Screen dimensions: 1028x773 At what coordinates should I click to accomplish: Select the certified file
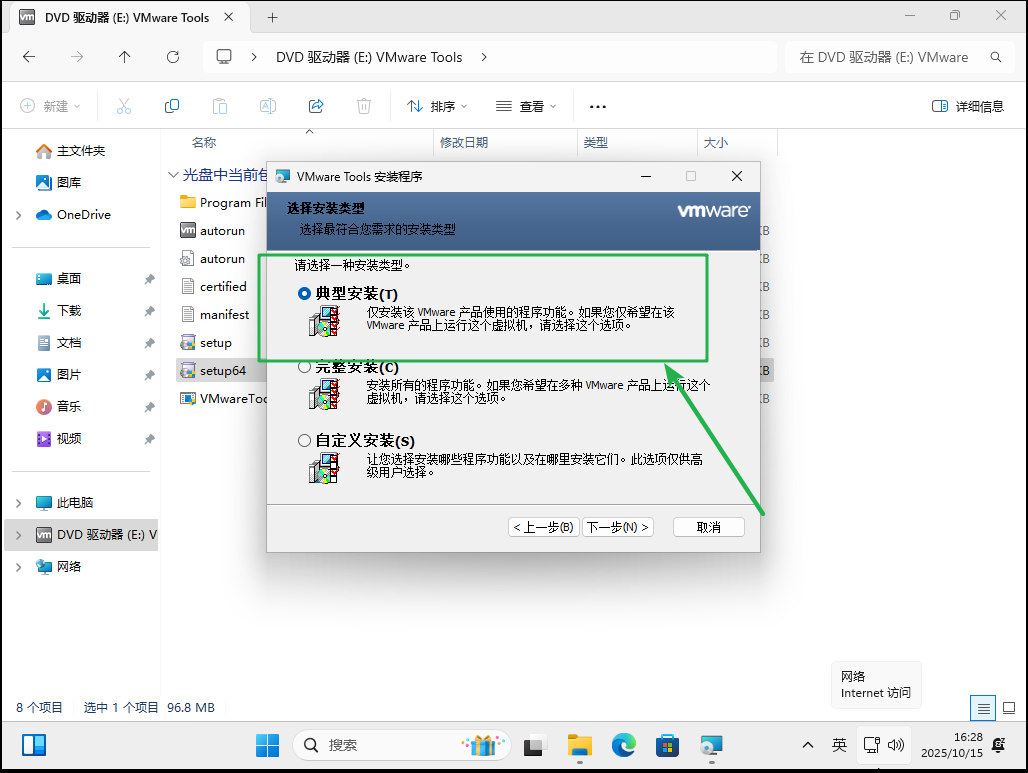214,287
